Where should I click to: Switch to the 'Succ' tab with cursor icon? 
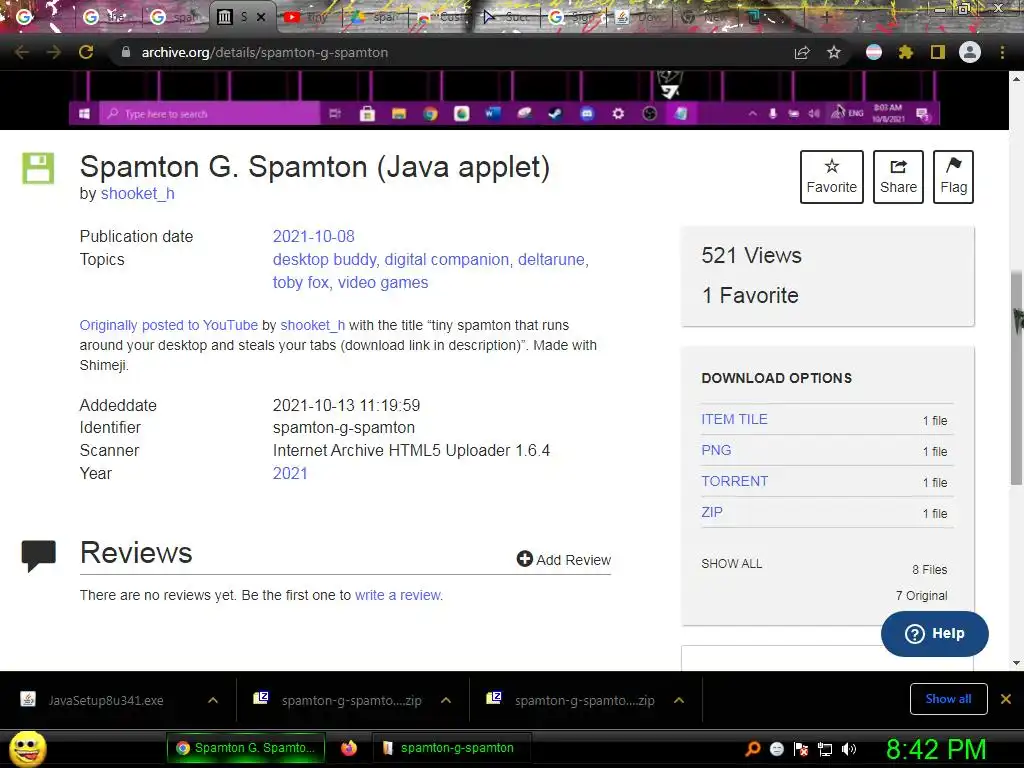pos(506,17)
